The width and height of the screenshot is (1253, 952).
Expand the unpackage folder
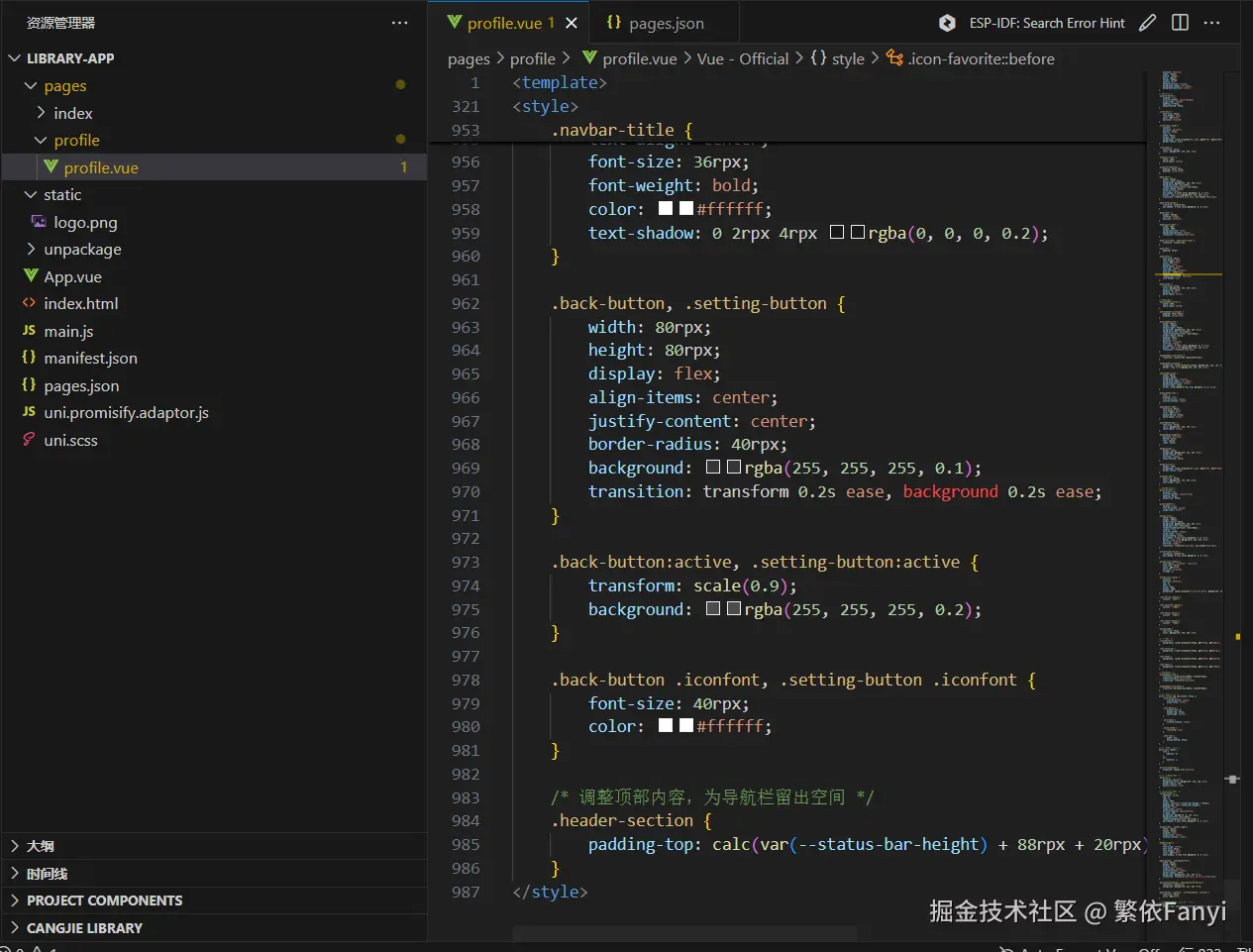(x=31, y=250)
